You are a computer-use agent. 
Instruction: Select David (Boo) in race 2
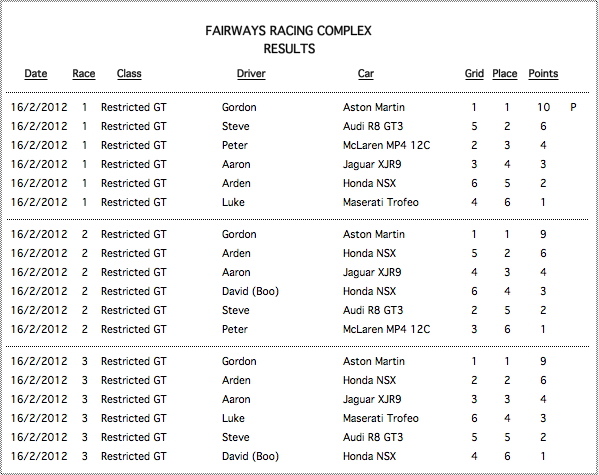(x=251, y=291)
